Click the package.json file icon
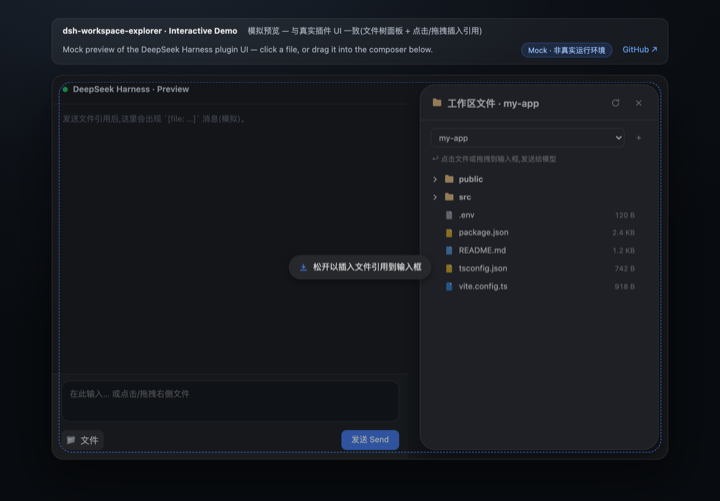The width and height of the screenshot is (720, 501). coord(449,233)
